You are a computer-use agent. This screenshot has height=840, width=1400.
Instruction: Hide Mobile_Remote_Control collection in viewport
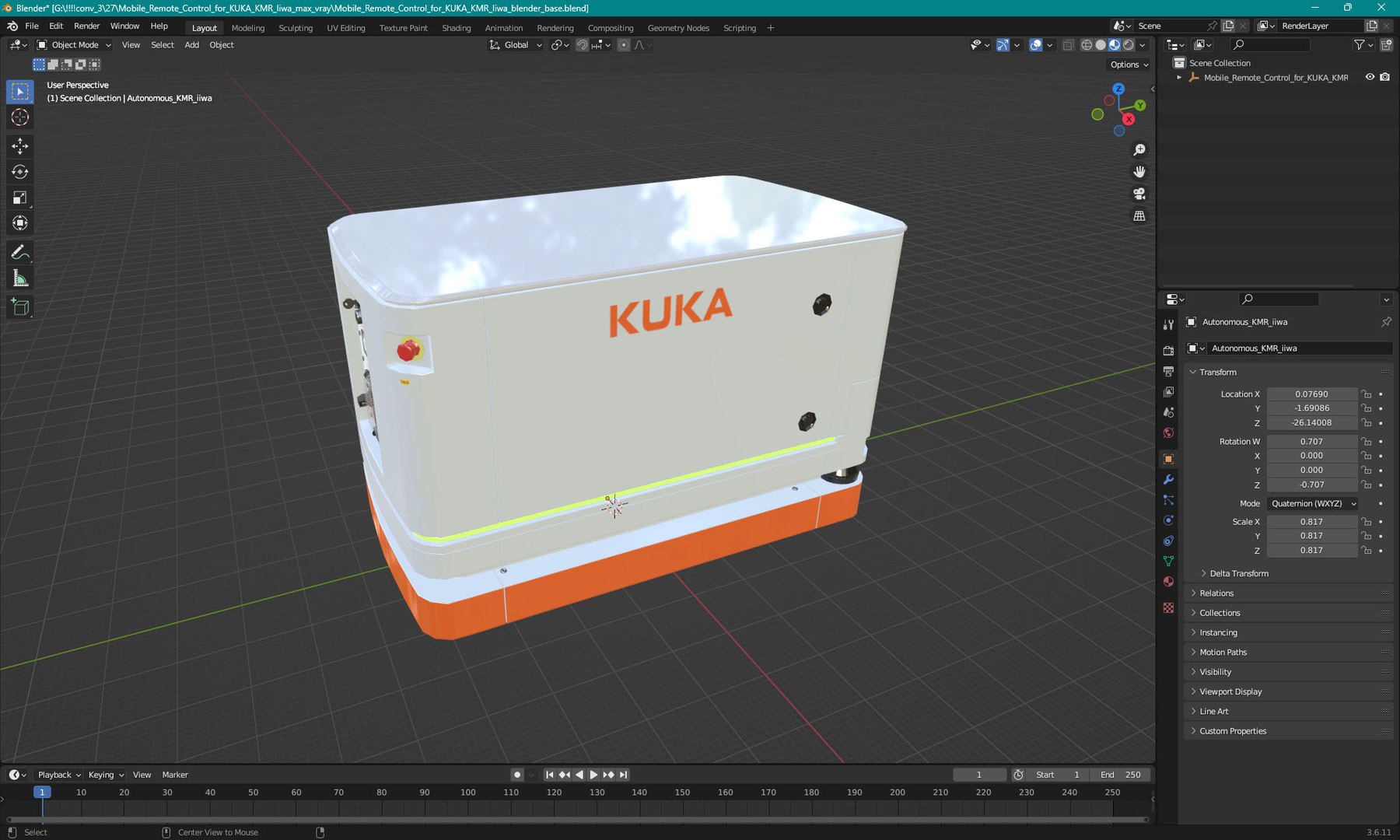pyautogui.click(x=1370, y=77)
